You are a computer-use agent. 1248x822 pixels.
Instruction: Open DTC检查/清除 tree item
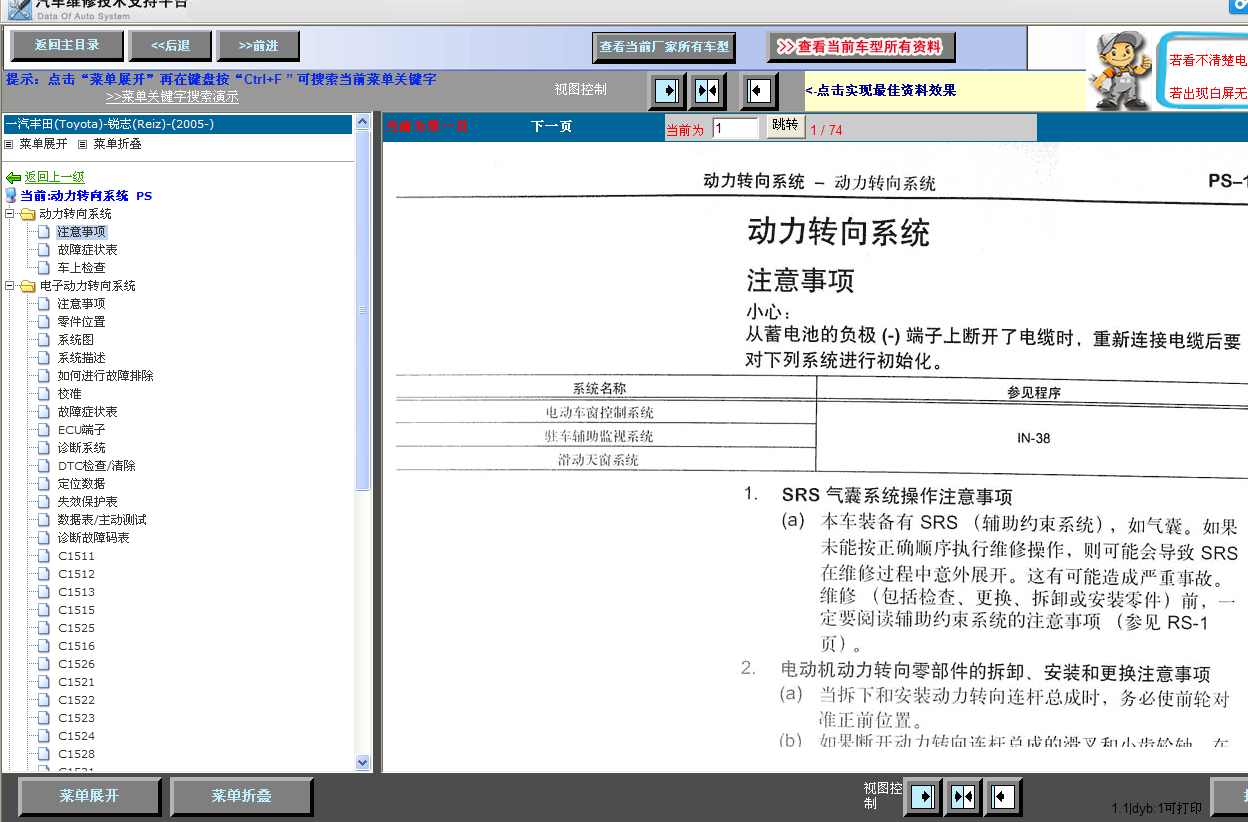click(96, 466)
